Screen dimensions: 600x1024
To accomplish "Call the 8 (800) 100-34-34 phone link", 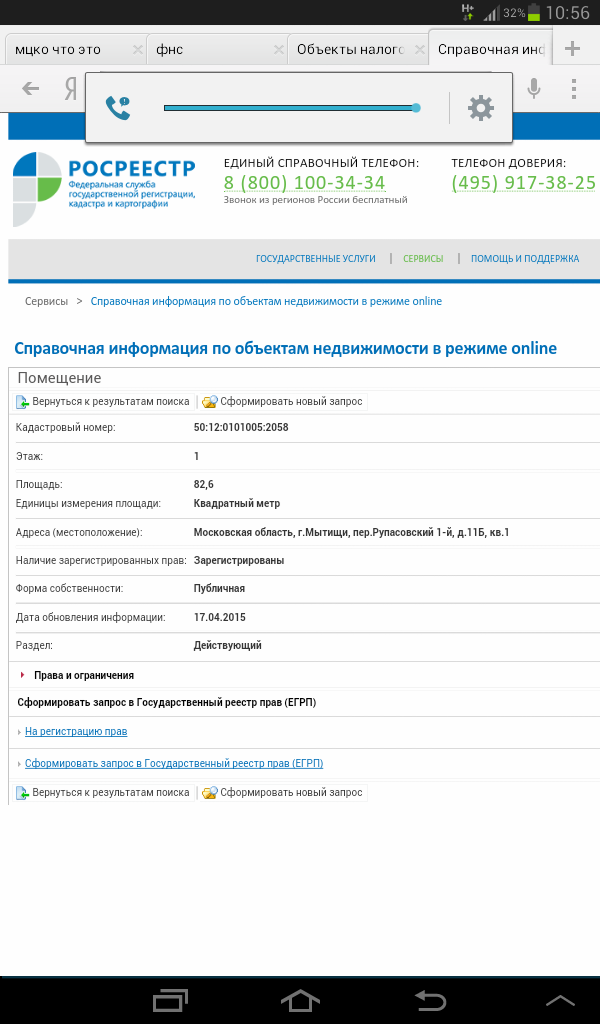I will click(304, 183).
